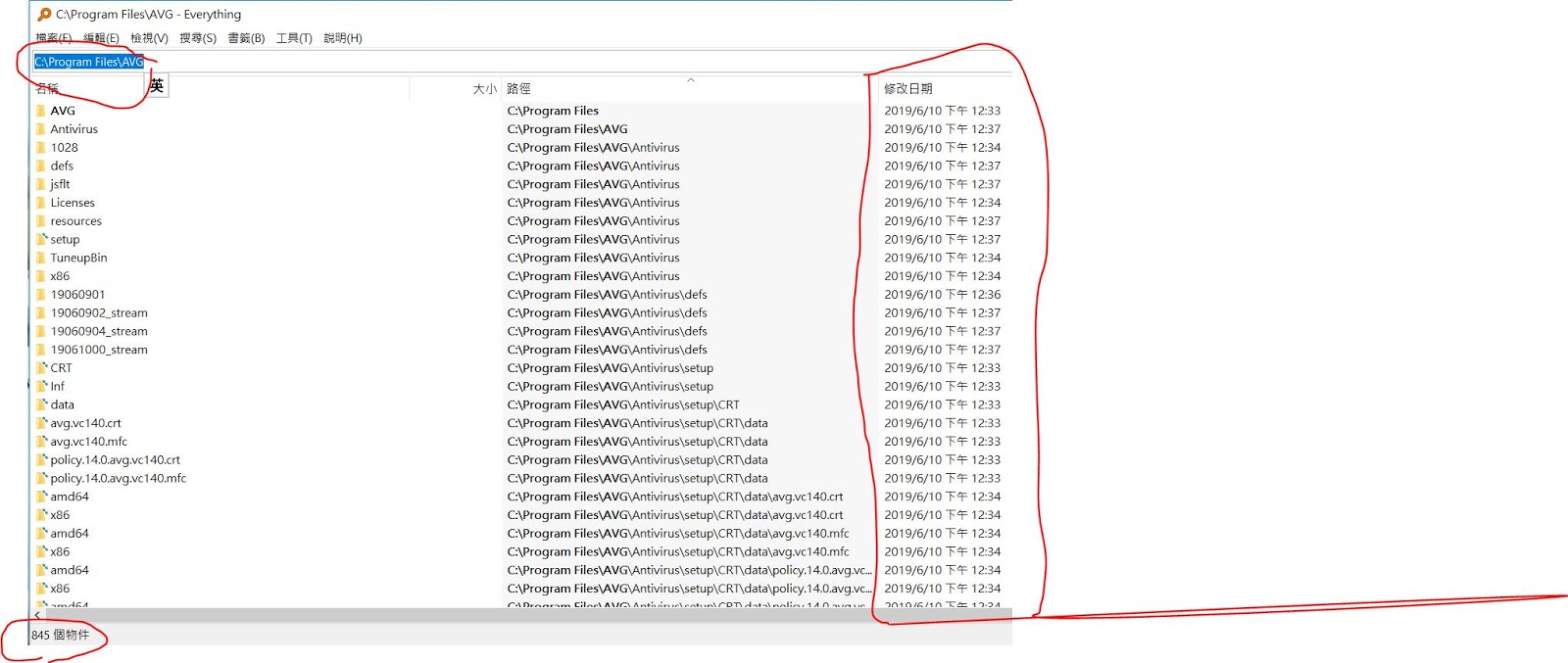Click the path C:\Program Files\AVG in Antivirus row

click(x=567, y=129)
